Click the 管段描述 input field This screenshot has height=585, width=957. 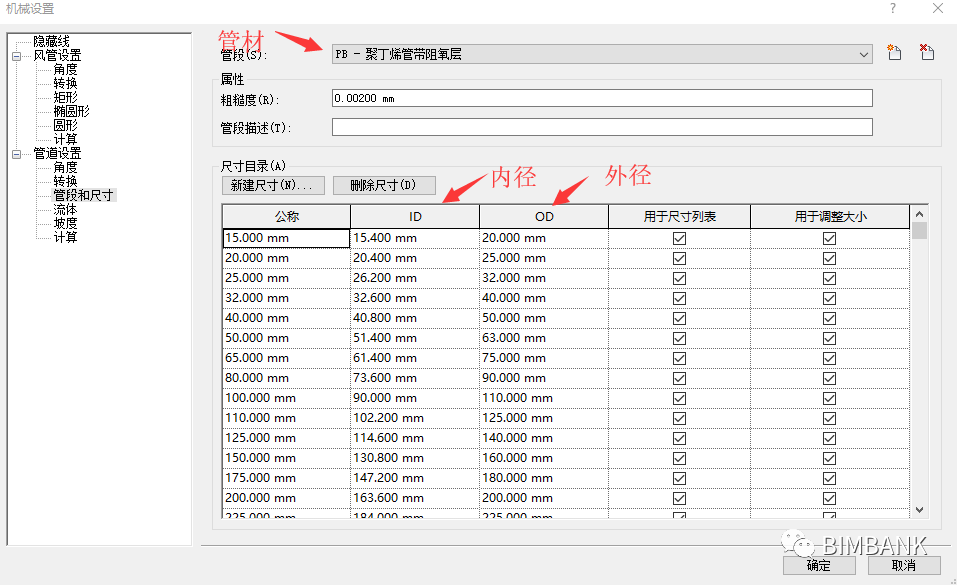[x=602, y=127]
